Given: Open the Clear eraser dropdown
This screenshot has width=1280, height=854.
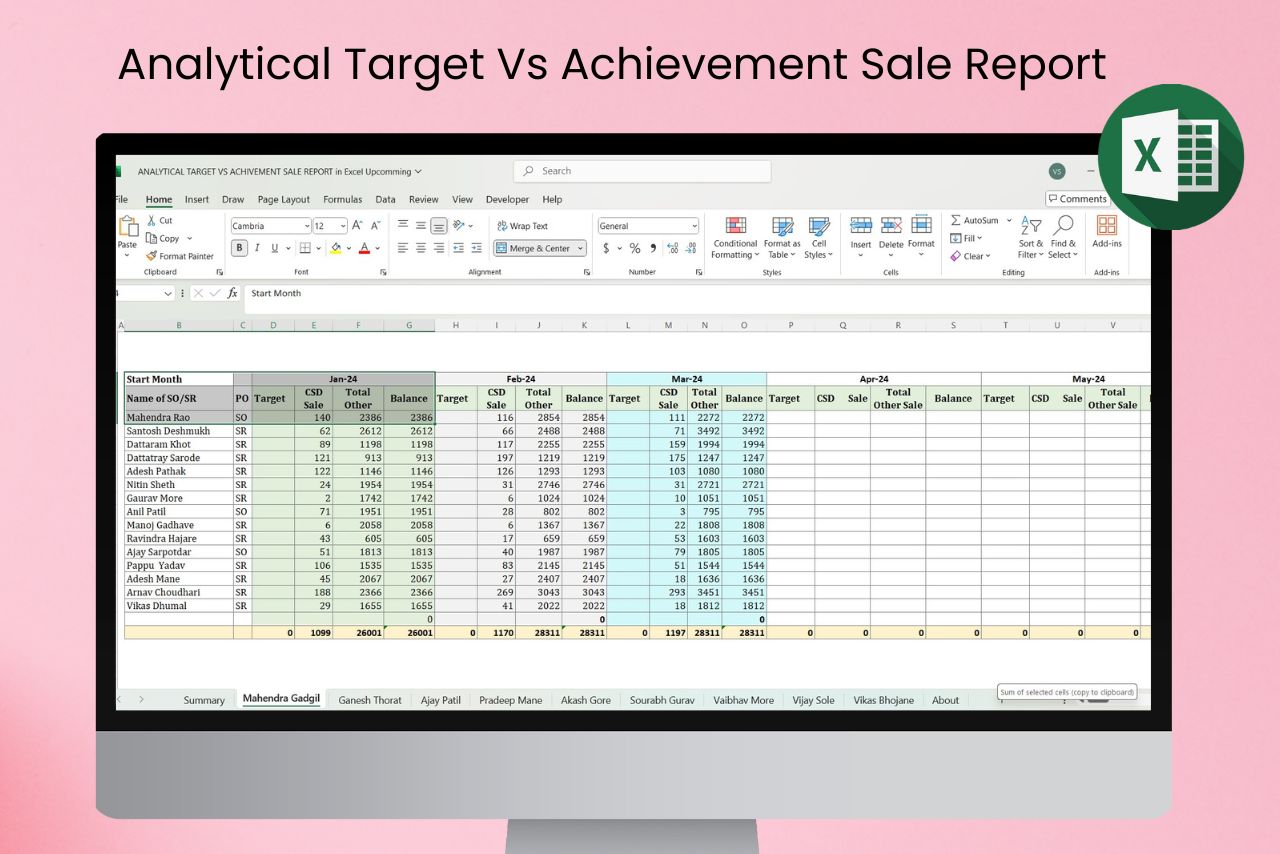Looking at the screenshot, I should [x=970, y=256].
